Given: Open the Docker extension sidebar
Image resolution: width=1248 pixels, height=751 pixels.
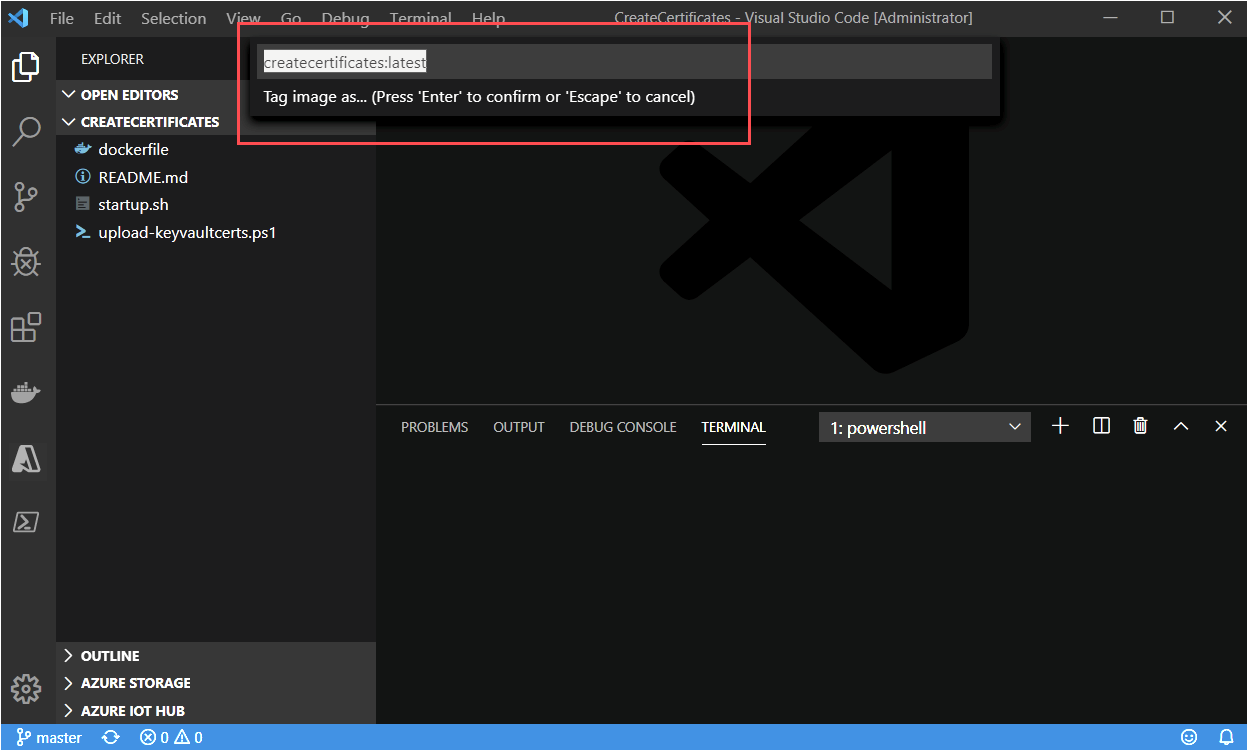Looking at the screenshot, I should (x=26, y=392).
